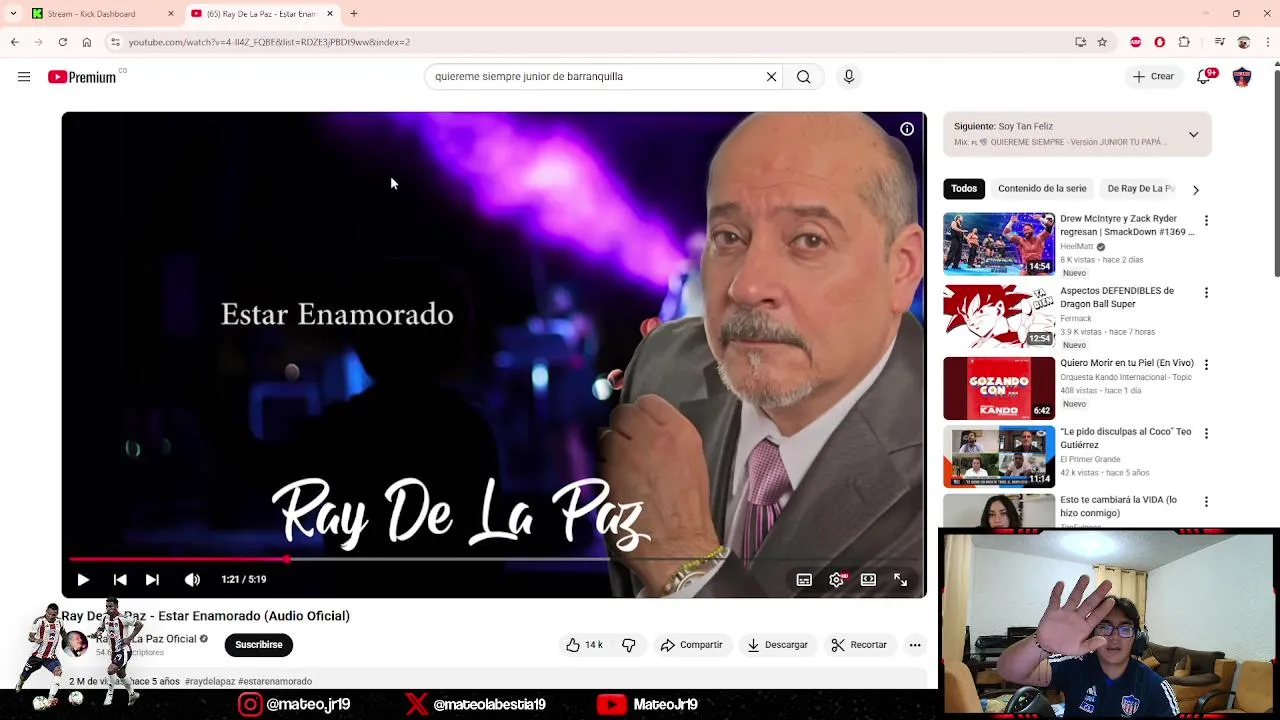Play the video
Viewport: 1280px width, 720px height.
point(83,579)
